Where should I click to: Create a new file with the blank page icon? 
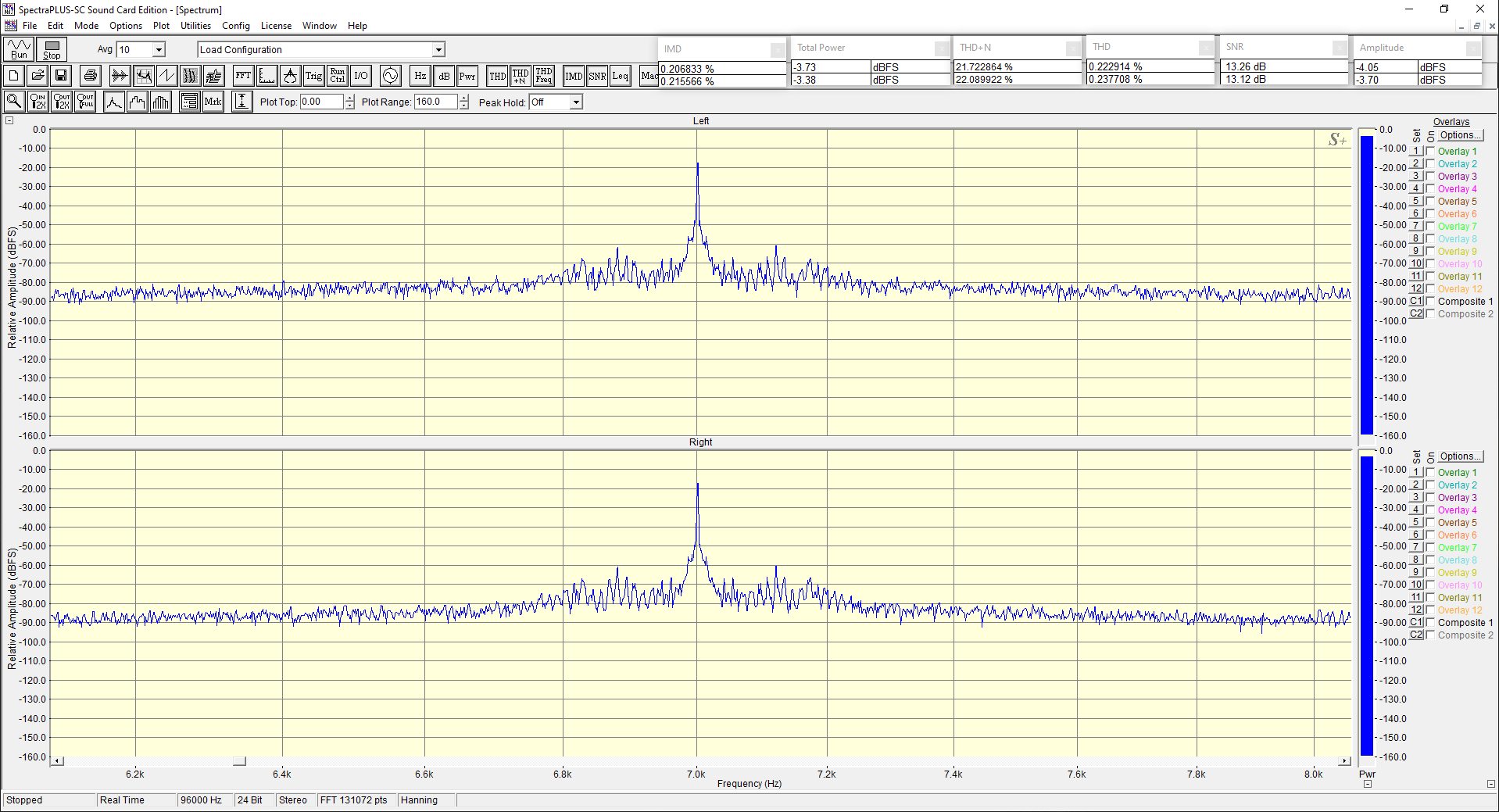coord(14,76)
